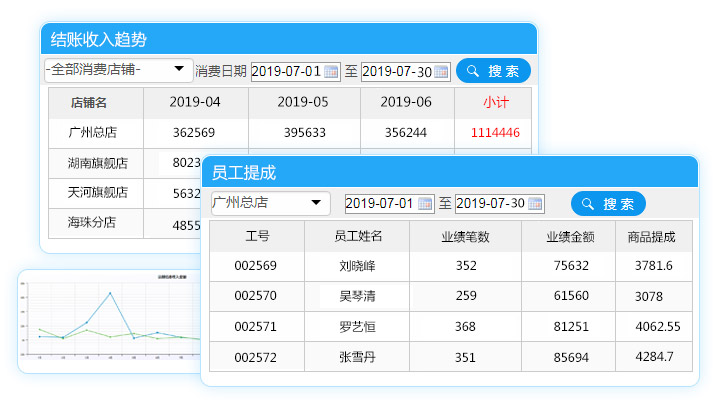The height and width of the screenshot is (417, 713).
Task: Open calendar icon for commission start date
Action: point(425,204)
